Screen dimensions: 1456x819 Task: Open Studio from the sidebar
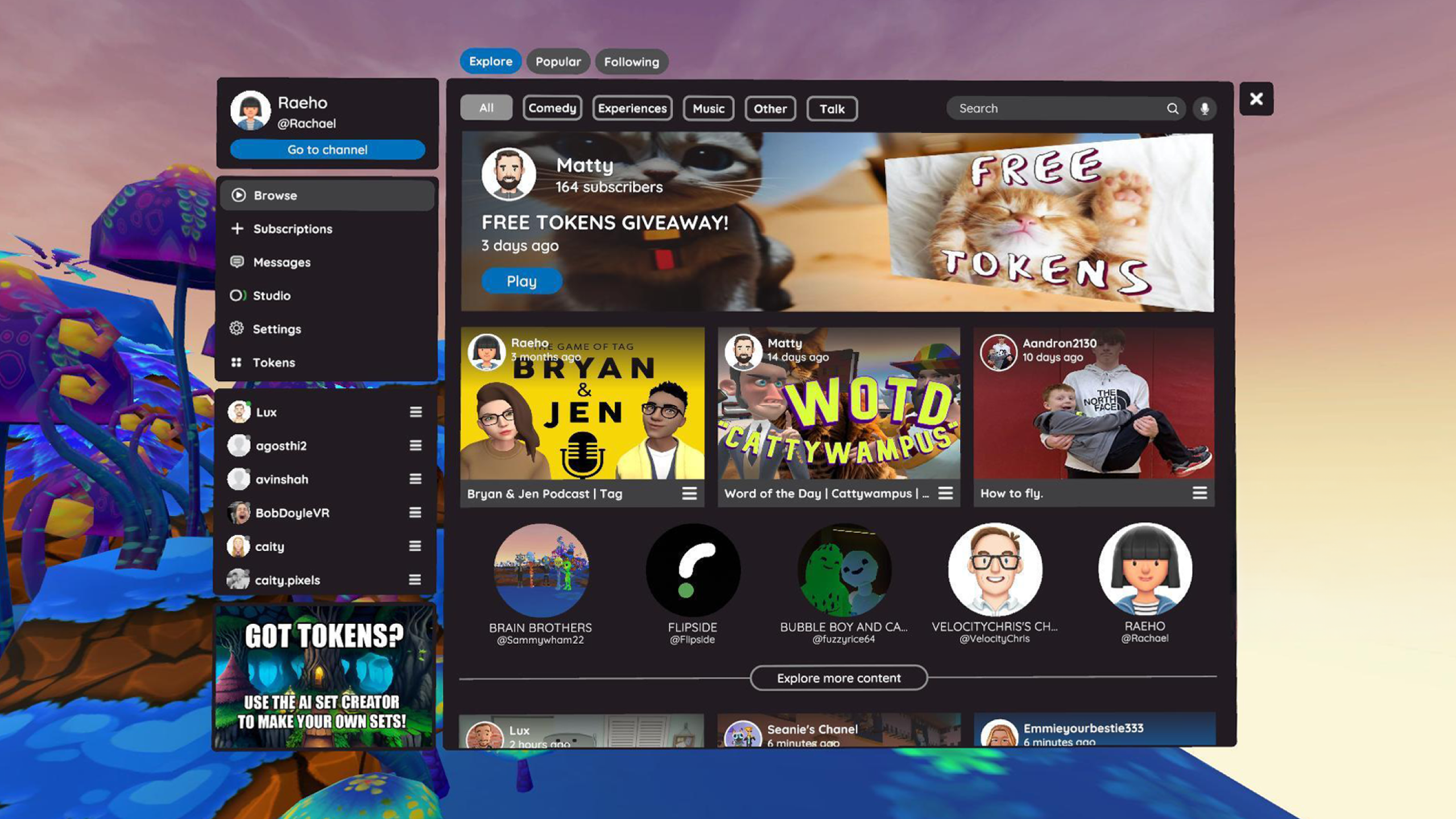point(271,296)
